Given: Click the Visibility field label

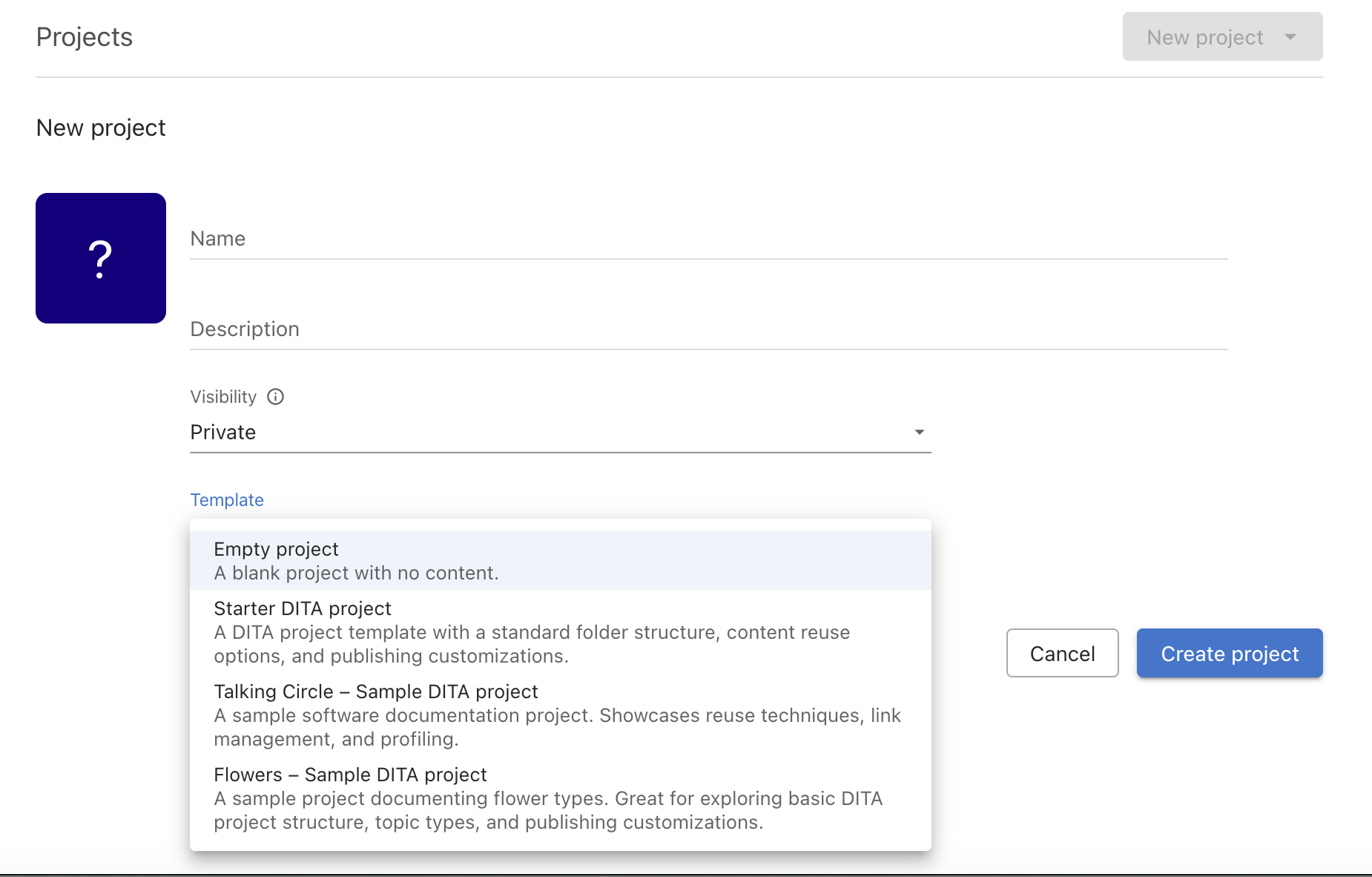Looking at the screenshot, I should [223, 397].
